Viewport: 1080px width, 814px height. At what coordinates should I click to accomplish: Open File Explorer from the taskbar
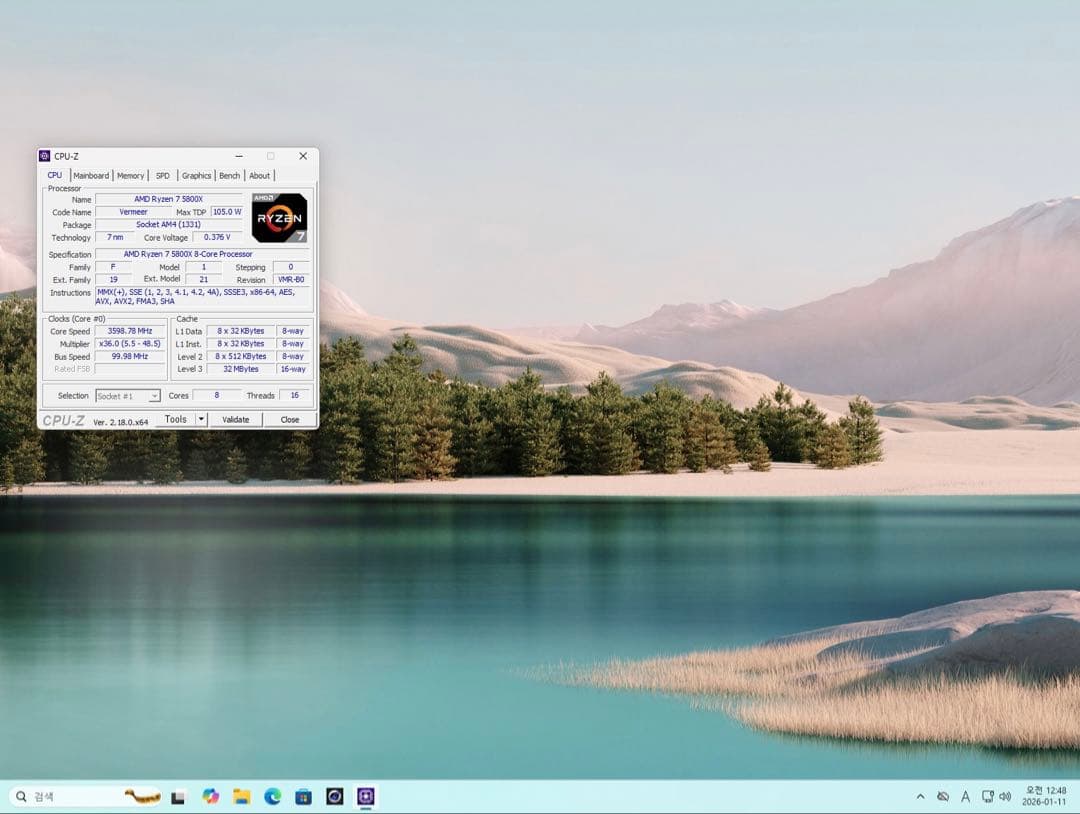tap(242, 796)
